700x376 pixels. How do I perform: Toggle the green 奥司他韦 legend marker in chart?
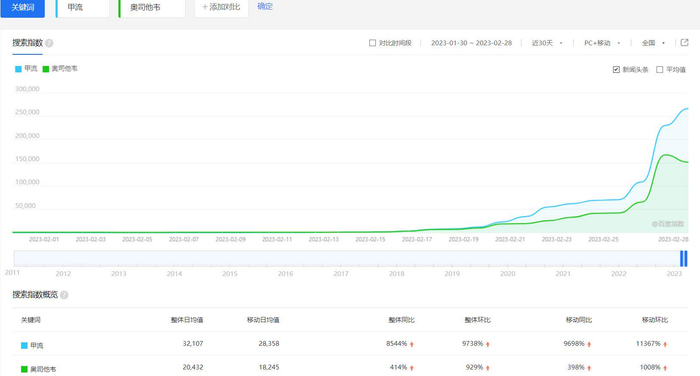46,69
